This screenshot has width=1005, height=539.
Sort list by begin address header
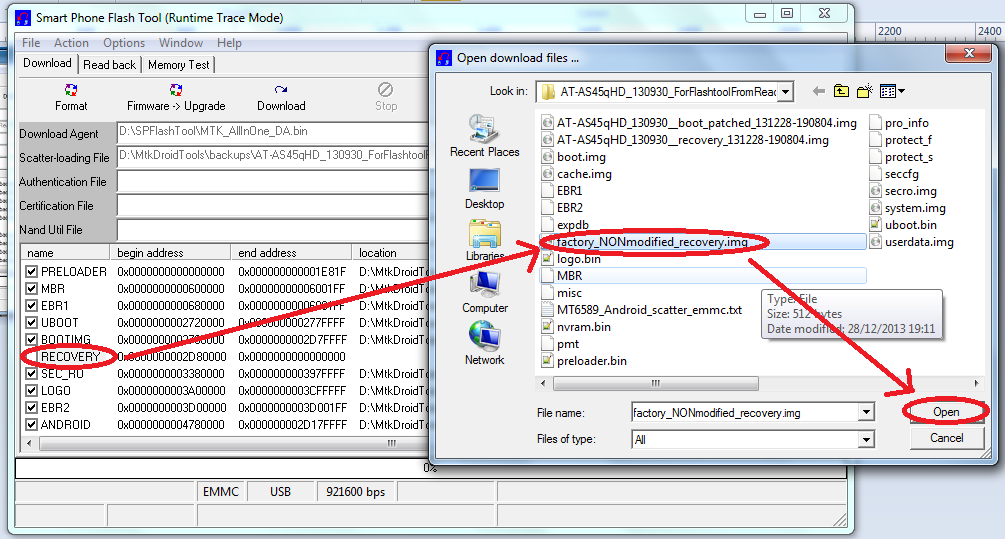tap(170, 253)
